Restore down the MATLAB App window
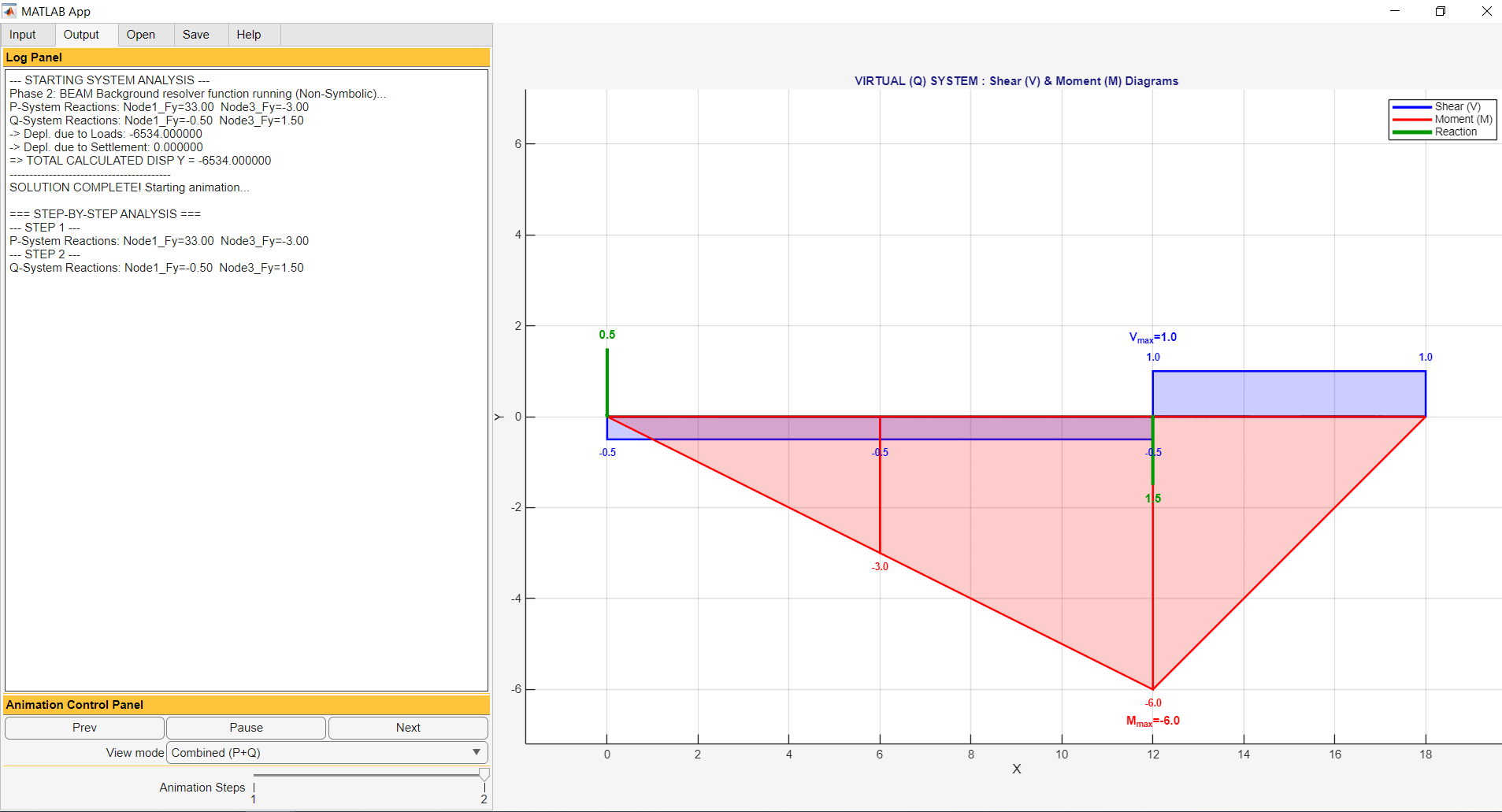The image size is (1502, 812). [x=1441, y=11]
